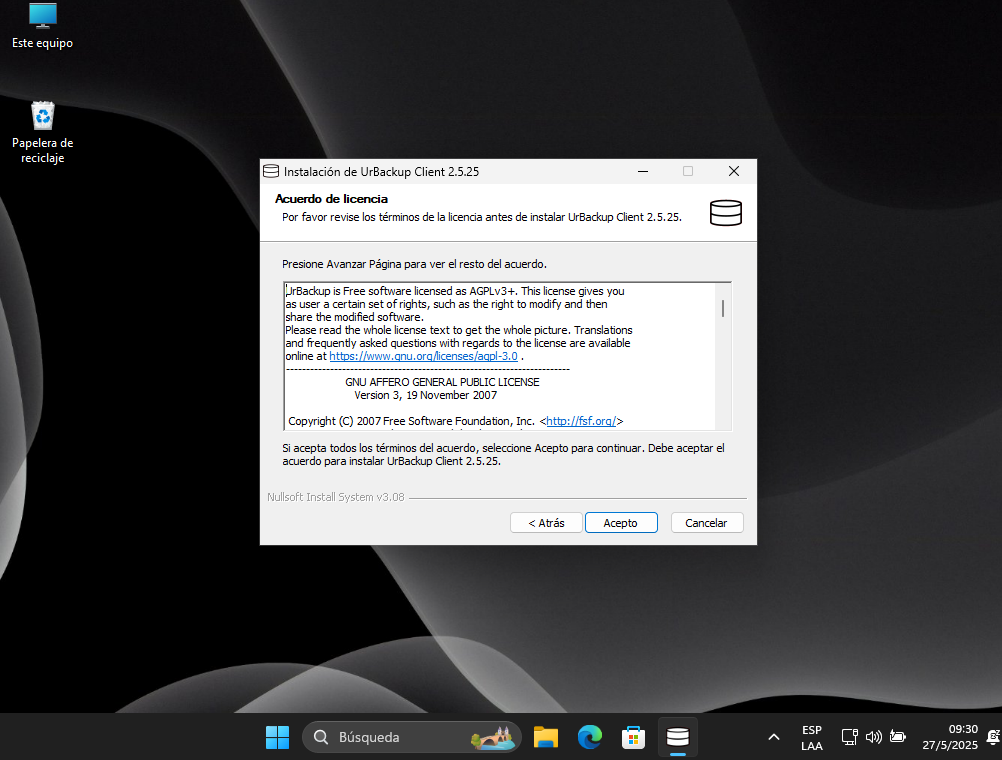The image size is (1002, 760).
Task: Cancel the installation with Cancelar
Action: [706, 523]
